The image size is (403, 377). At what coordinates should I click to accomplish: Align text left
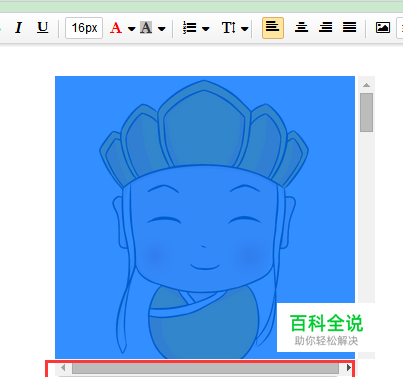point(273,28)
